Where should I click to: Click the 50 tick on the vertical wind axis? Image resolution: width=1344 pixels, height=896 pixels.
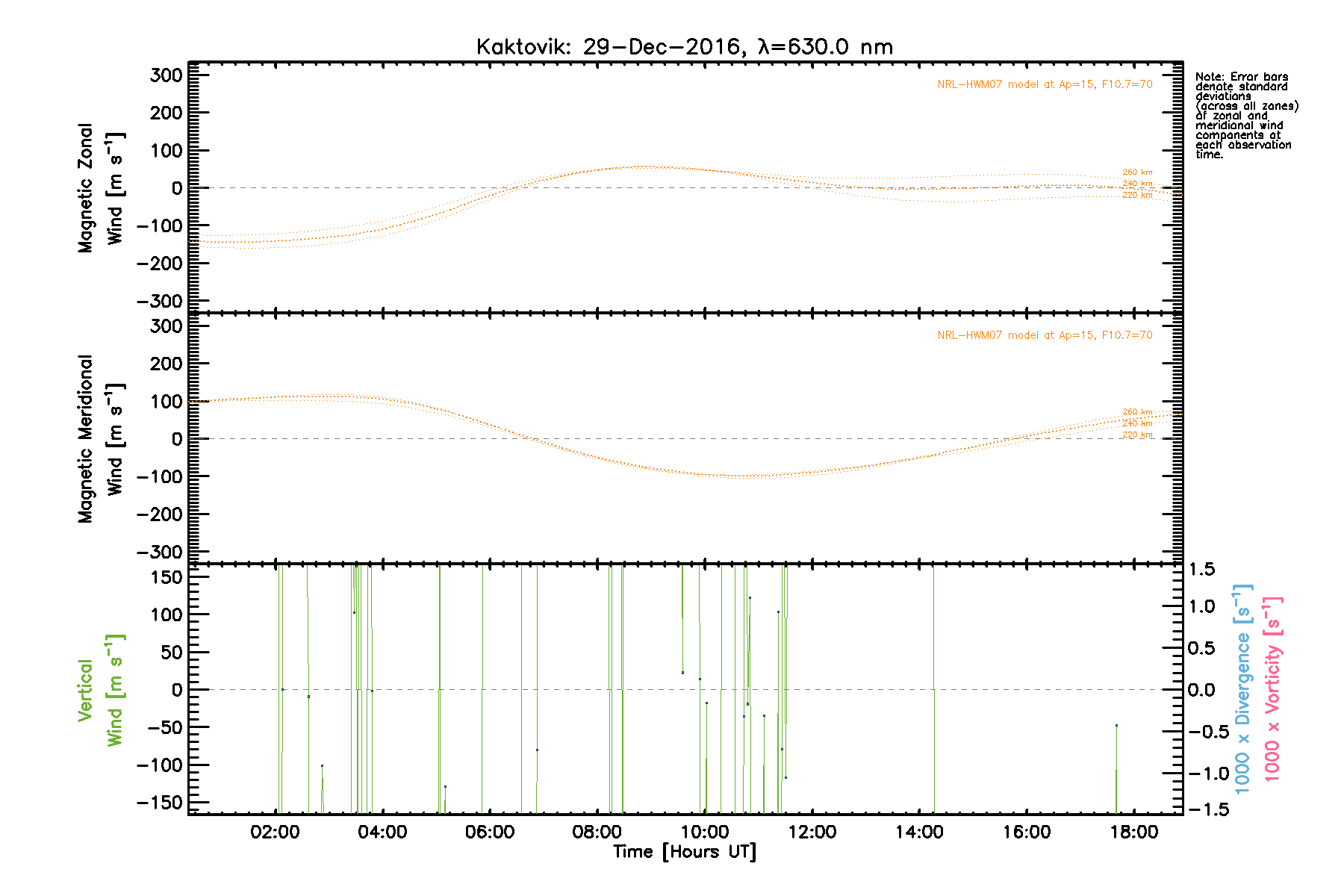[x=172, y=653]
